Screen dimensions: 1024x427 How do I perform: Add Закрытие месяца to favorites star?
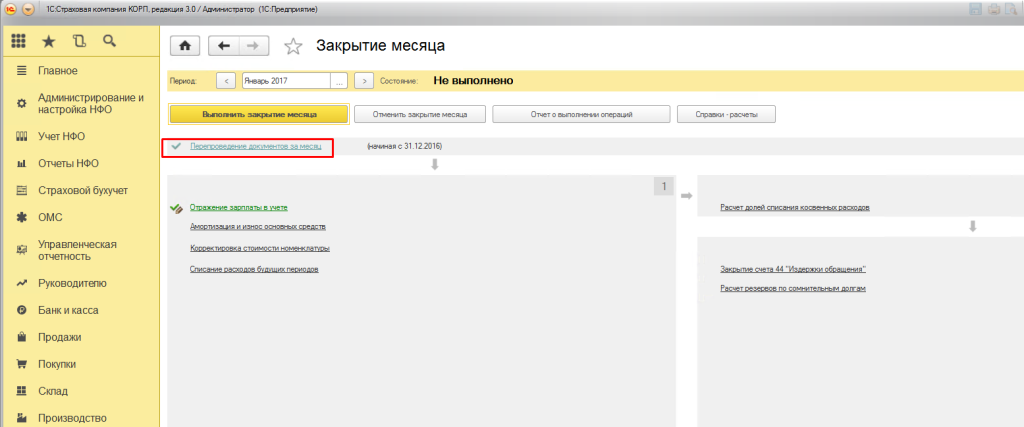(293, 46)
